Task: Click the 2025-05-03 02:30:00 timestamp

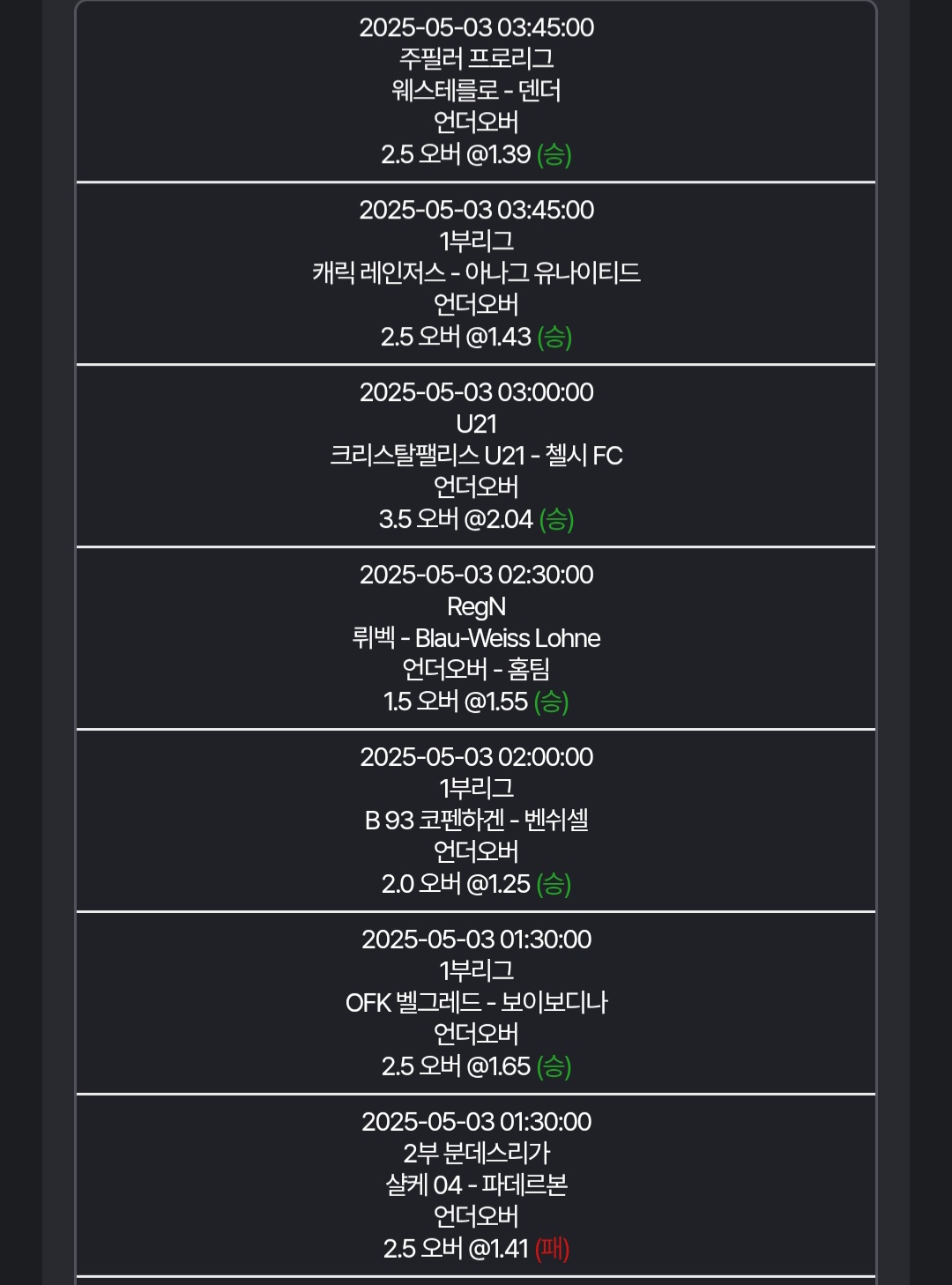Action: tap(476, 575)
